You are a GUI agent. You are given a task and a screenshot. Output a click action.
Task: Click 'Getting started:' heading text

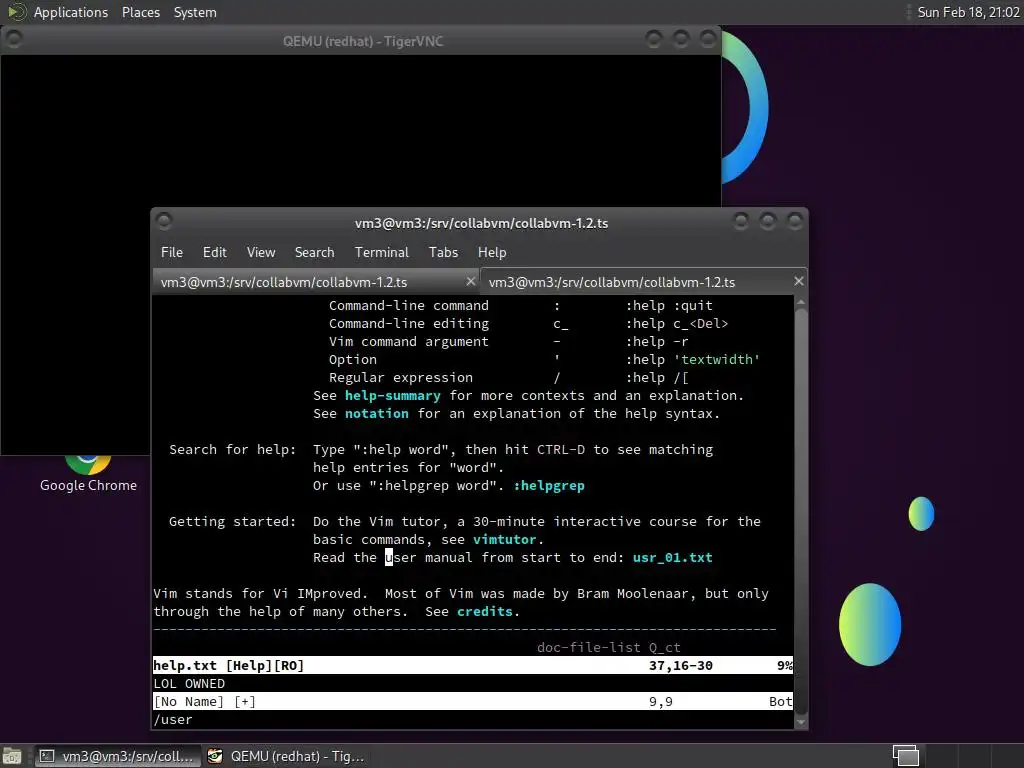point(232,521)
